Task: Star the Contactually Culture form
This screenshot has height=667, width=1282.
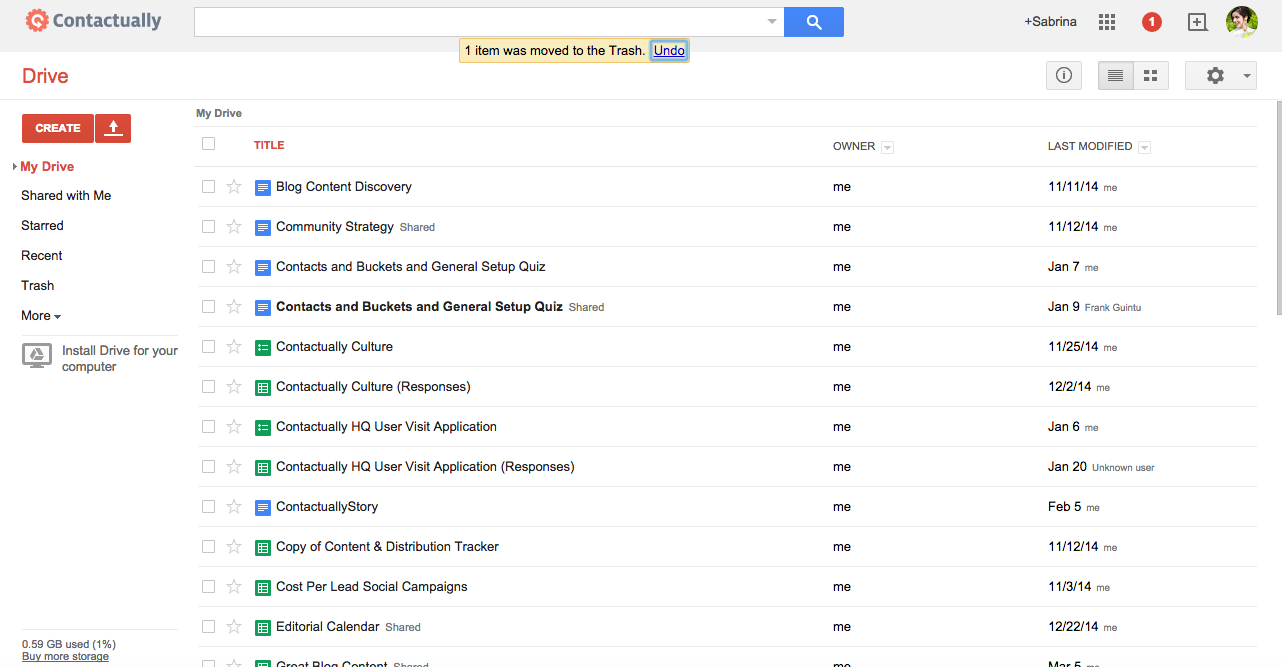Action: point(234,346)
